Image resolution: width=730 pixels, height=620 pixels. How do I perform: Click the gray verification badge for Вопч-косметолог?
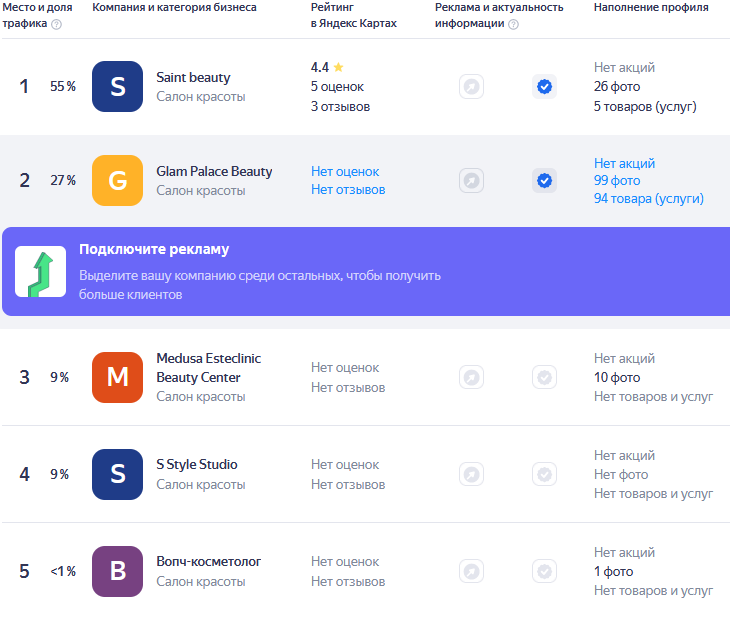tap(544, 572)
